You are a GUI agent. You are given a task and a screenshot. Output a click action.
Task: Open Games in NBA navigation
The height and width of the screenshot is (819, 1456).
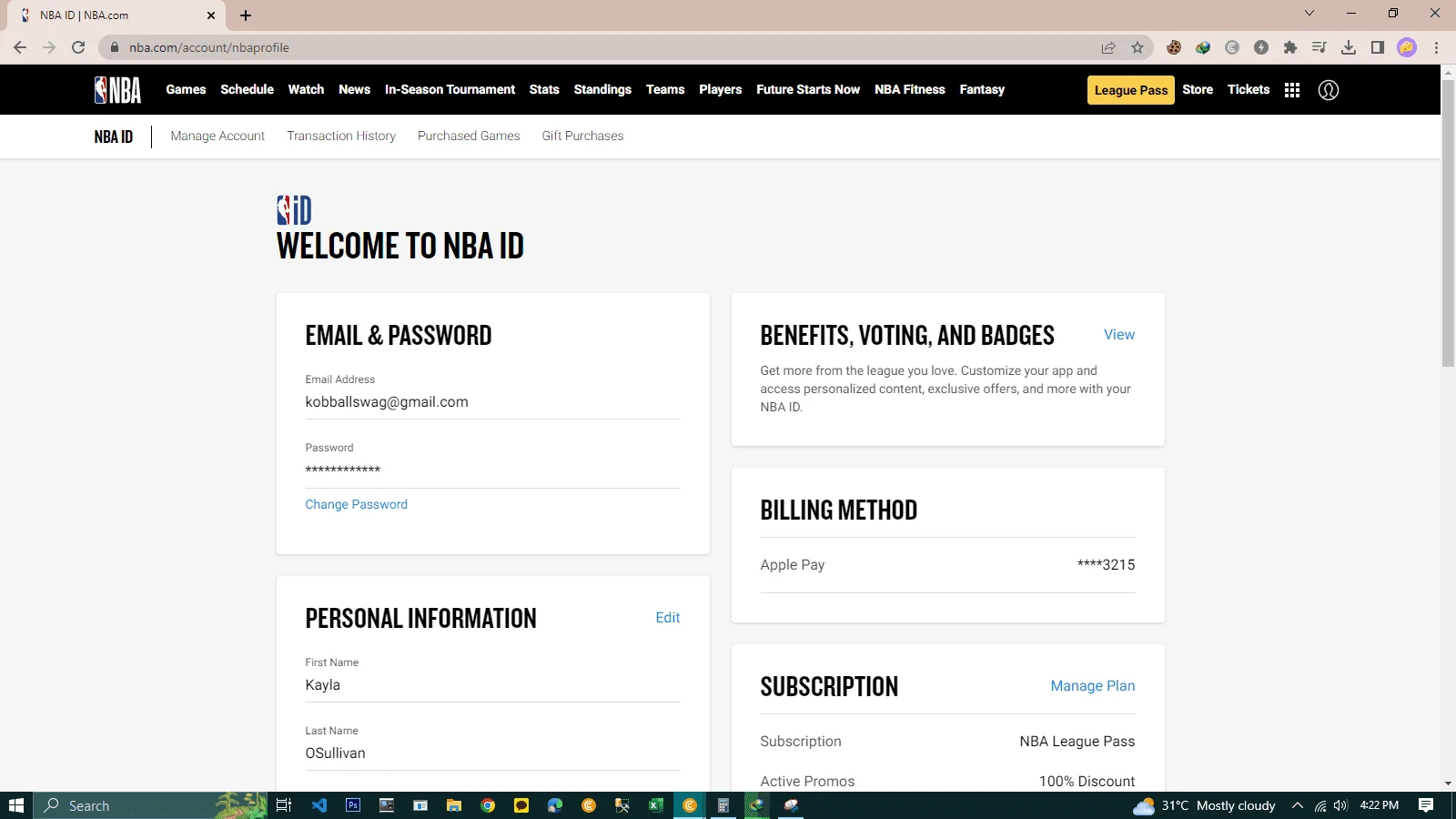186,89
